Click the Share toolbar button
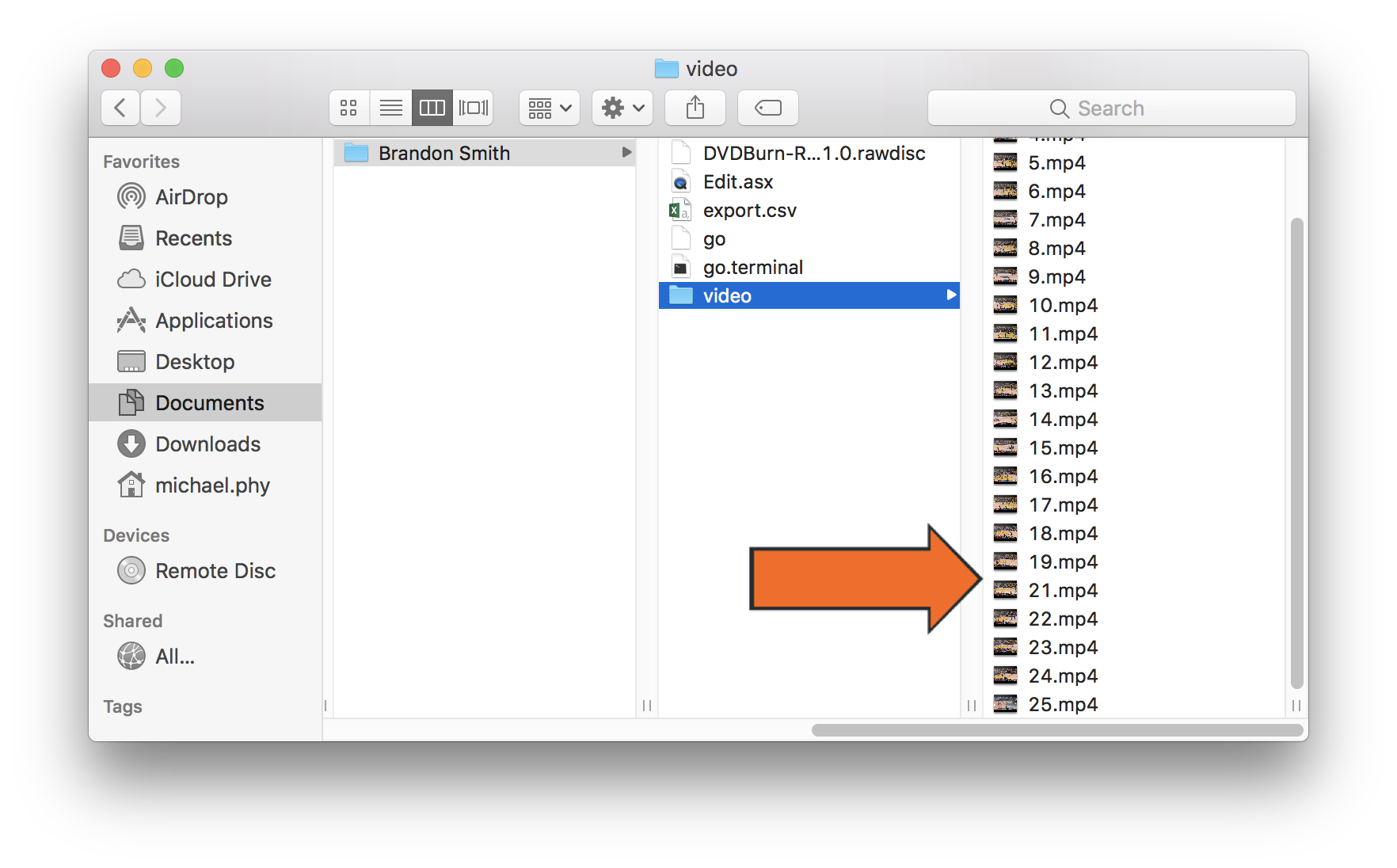Screen dimensions: 1397x868 click(x=695, y=108)
